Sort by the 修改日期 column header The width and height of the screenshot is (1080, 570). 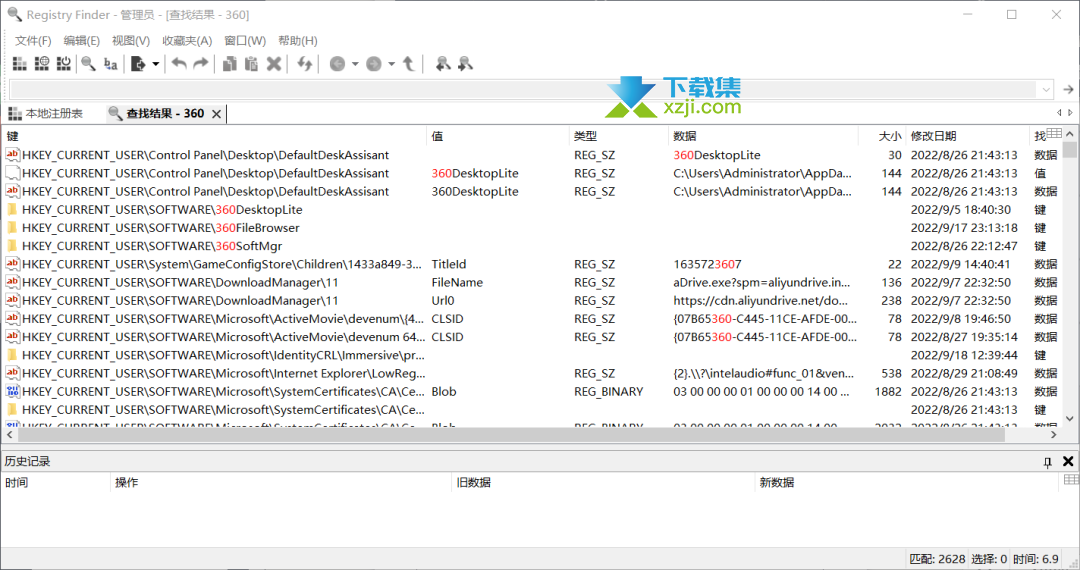[x=968, y=136]
